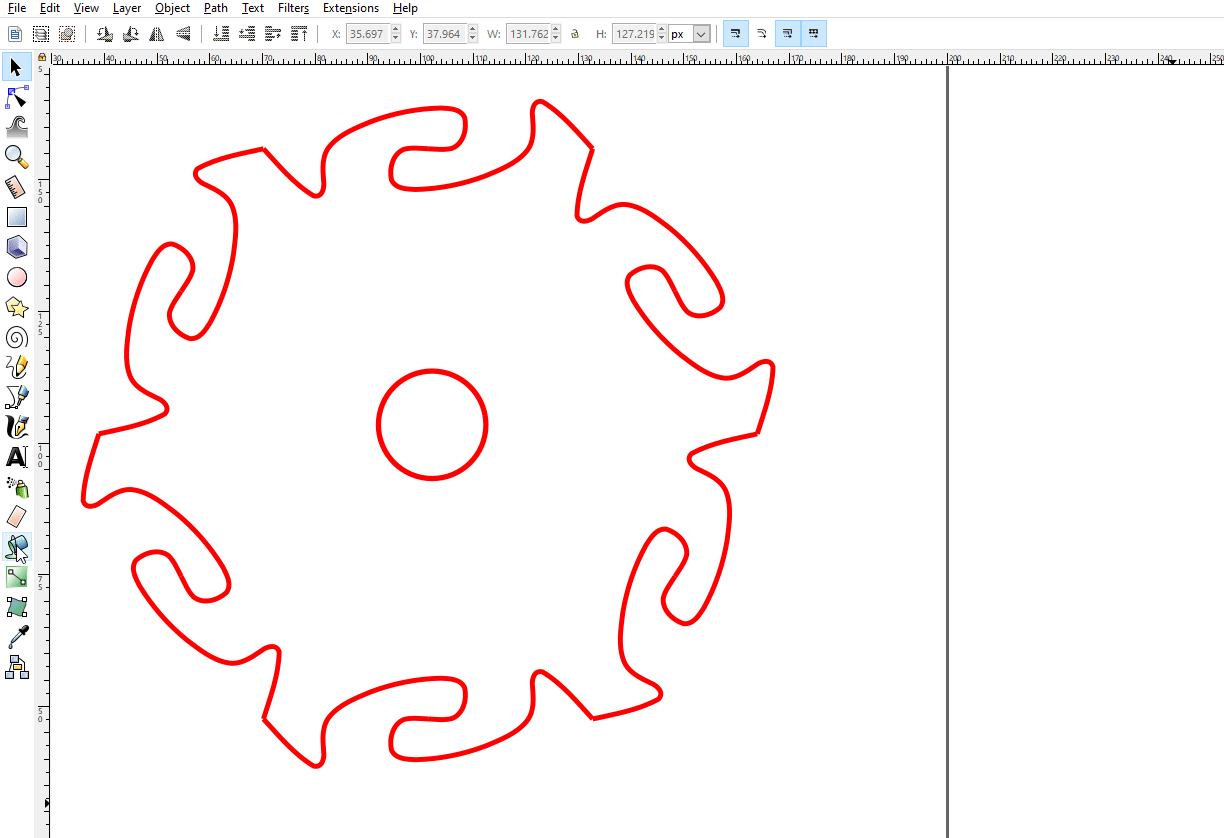Open the Extensions menu
This screenshot has height=838, width=1224.
pyautogui.click(x=350, y=8)
